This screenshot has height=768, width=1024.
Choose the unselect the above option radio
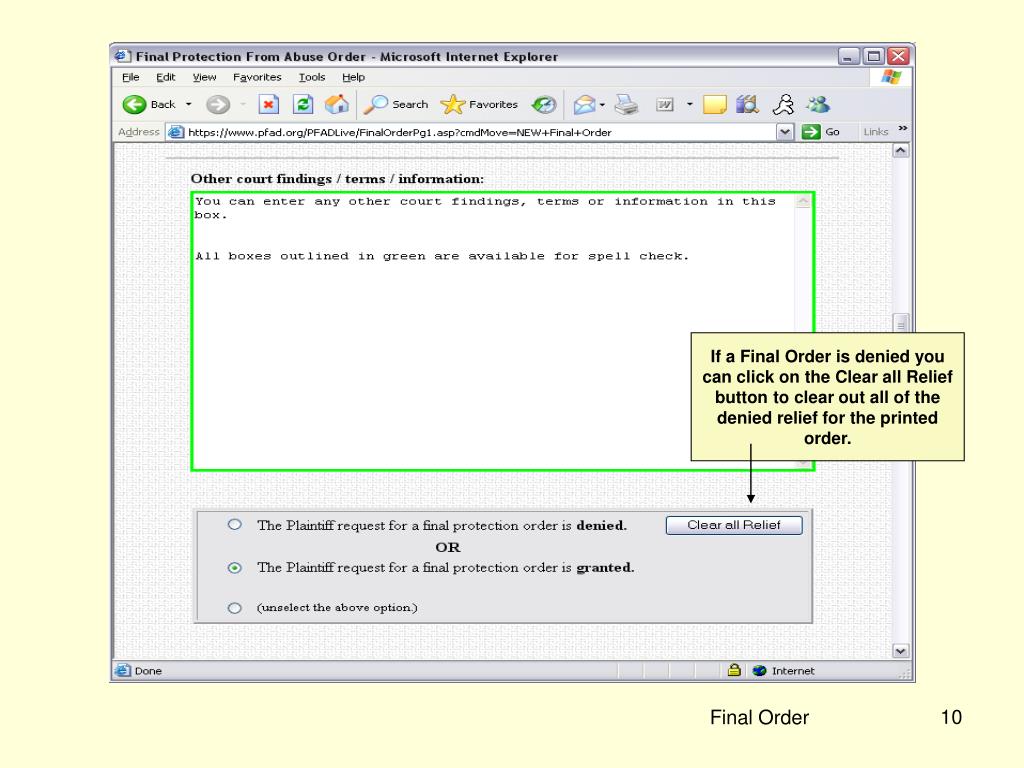tap(235, 608)
